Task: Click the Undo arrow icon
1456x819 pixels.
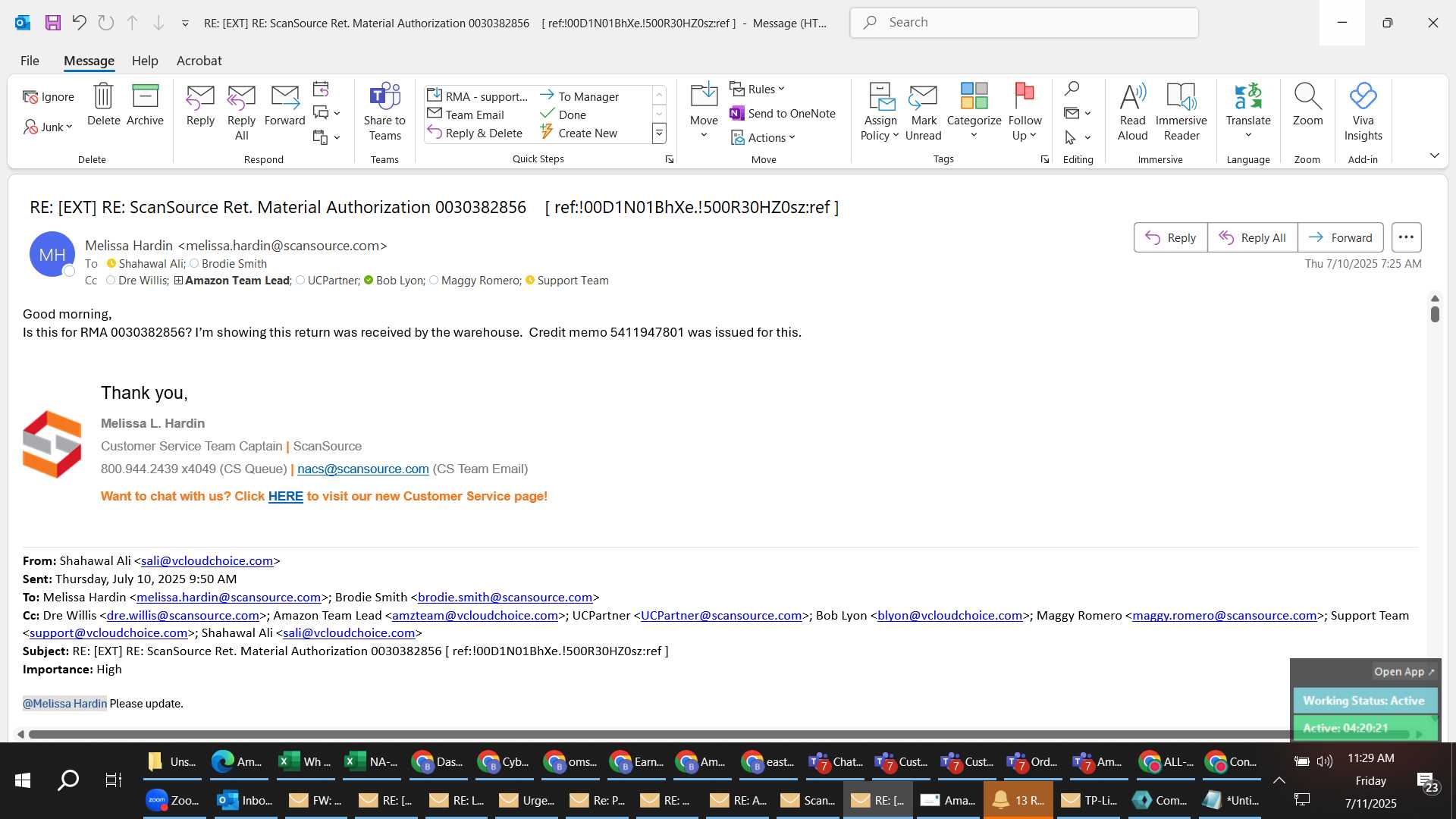Action: tap(79, 23)
